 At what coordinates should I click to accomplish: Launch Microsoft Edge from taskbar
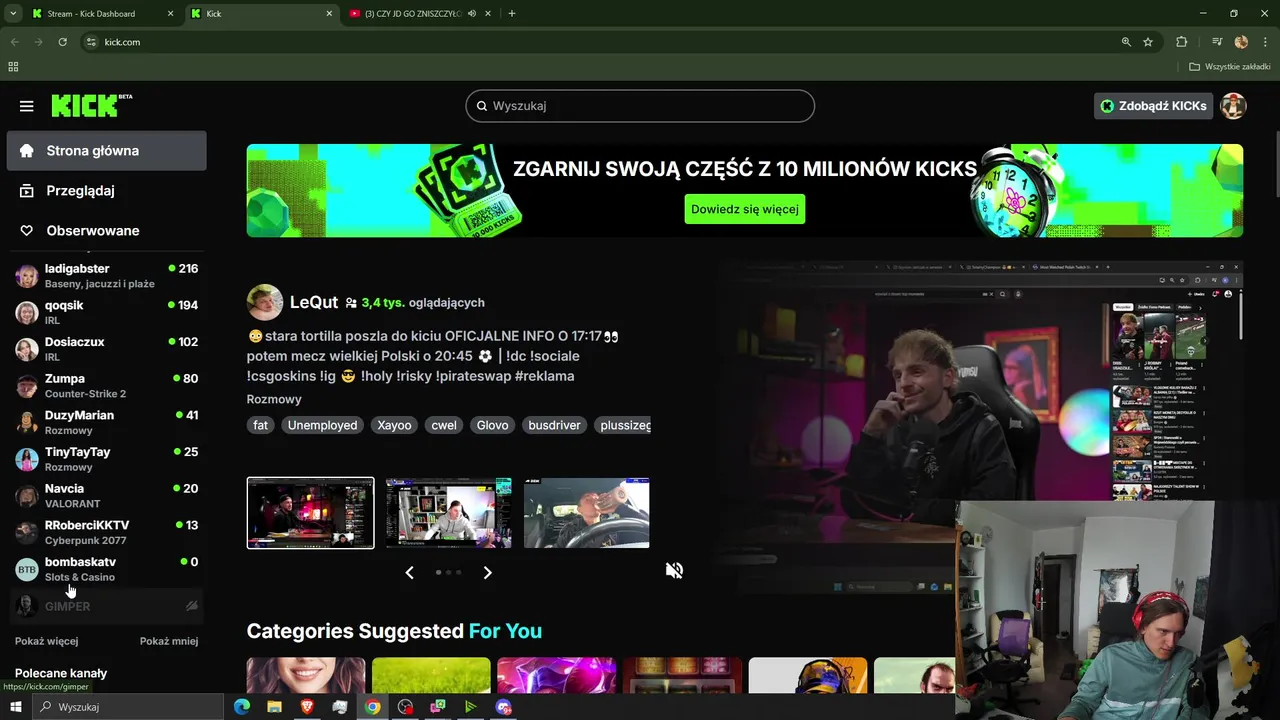[241, 707]
